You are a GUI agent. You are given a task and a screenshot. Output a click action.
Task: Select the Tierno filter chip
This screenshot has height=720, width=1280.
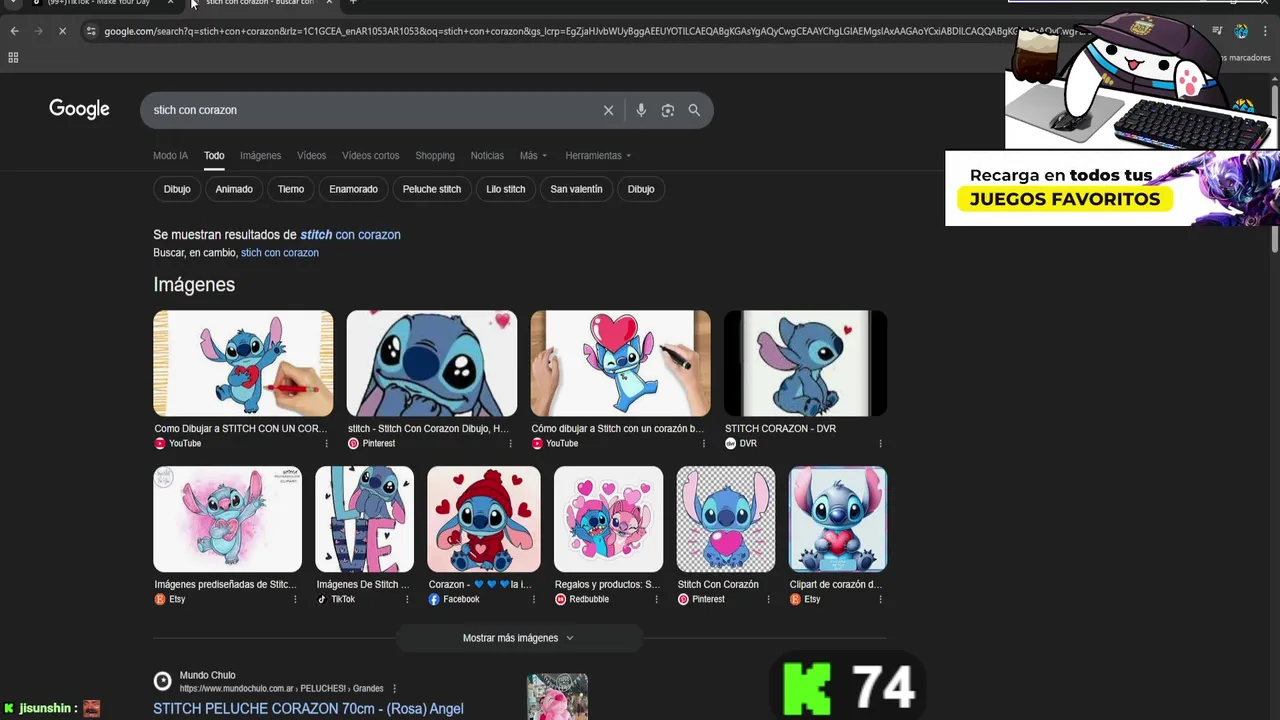(291, 189)
